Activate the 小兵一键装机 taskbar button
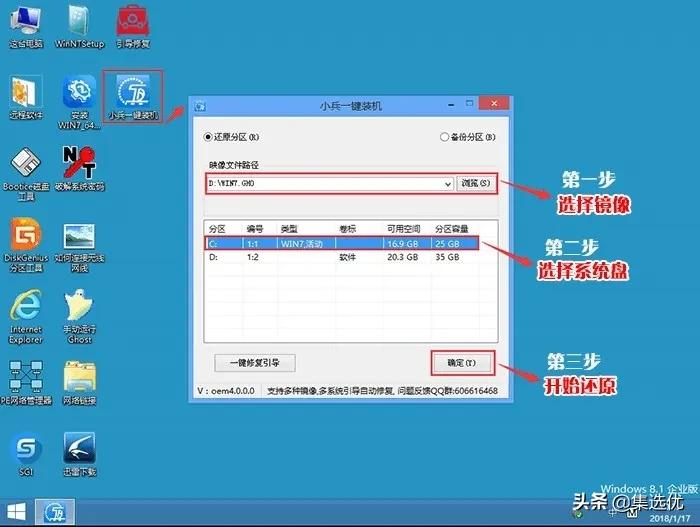Viewport: 700px width, 527px height. [55, 512]
